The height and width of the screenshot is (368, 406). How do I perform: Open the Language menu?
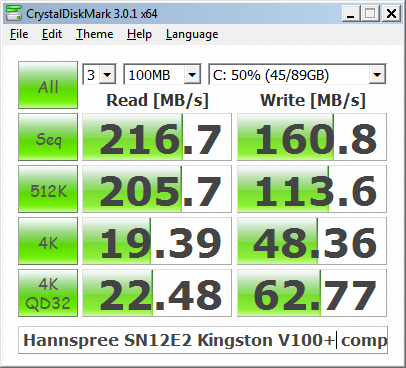[x=192, y=34]
